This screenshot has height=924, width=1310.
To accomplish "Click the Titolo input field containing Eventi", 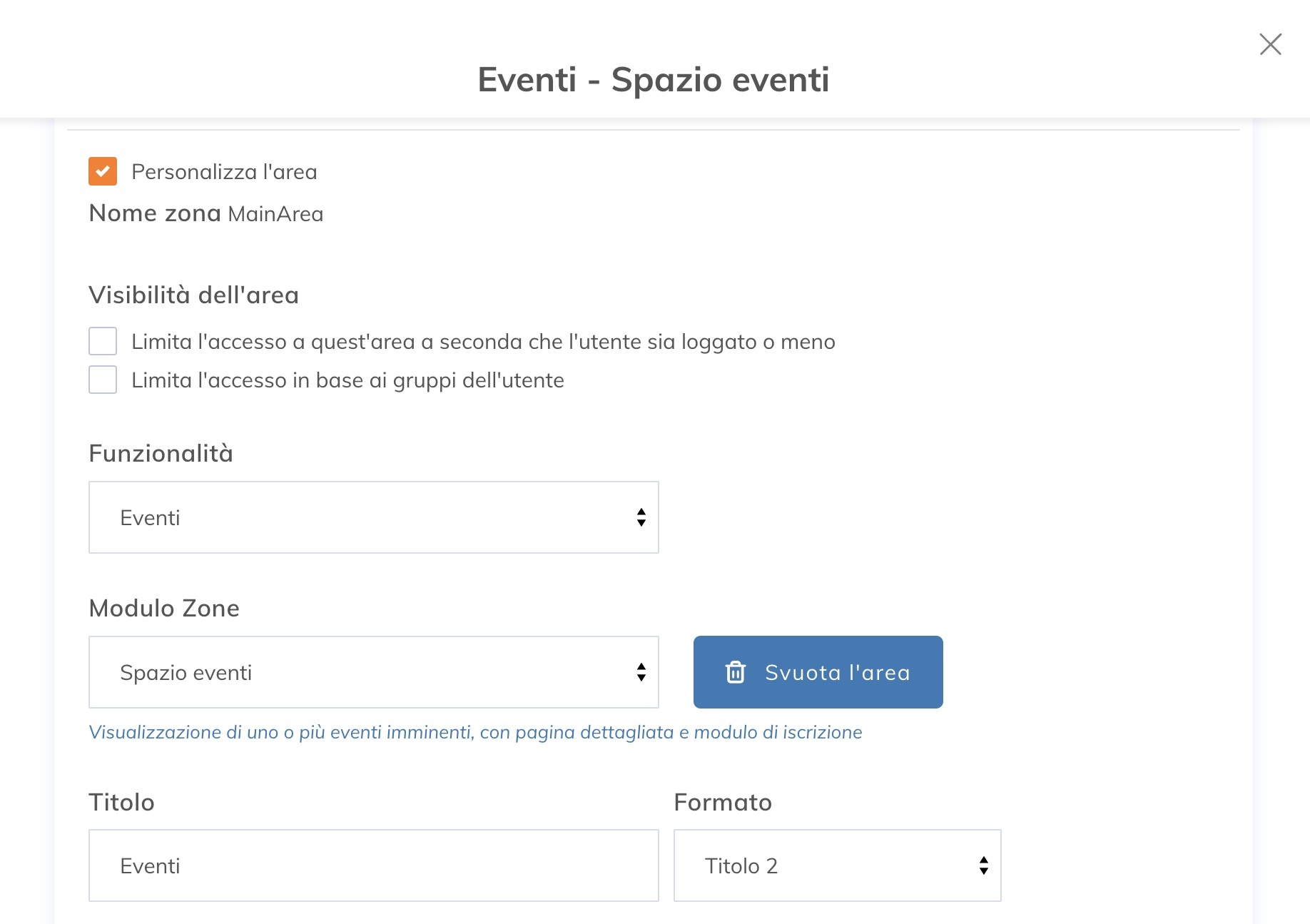I will 373,865.
